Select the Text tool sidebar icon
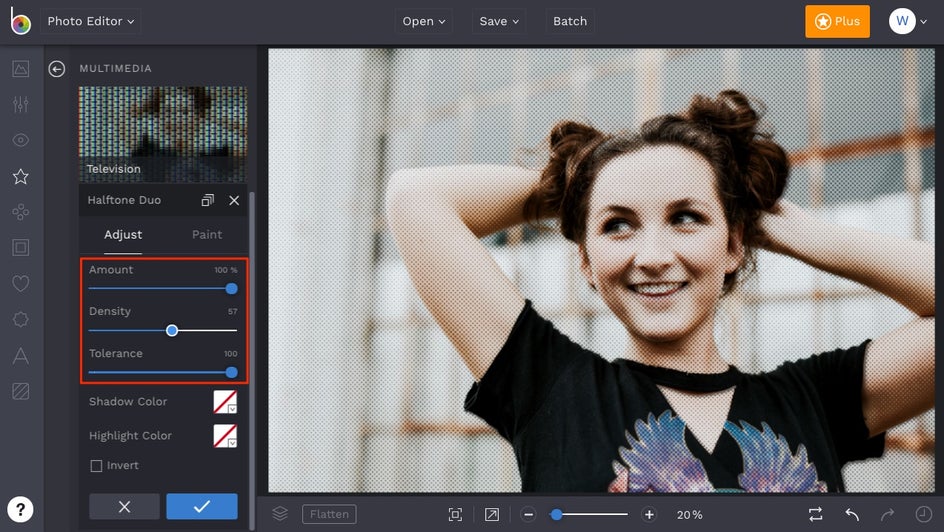The height and width of the screenshot is (532, 944). click(x=20, y=355)
